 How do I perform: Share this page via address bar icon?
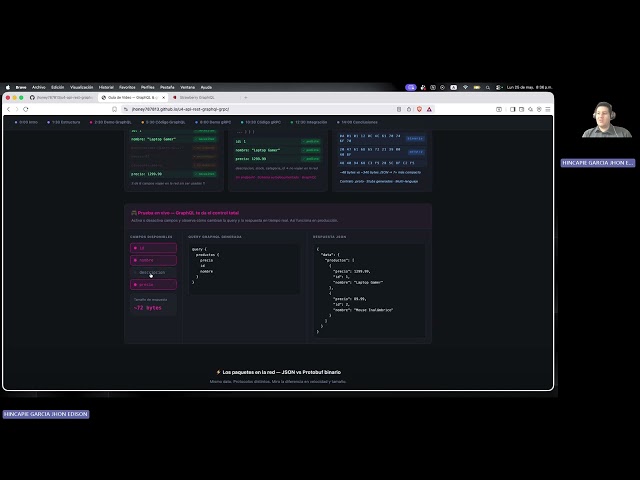click(409, 109)
